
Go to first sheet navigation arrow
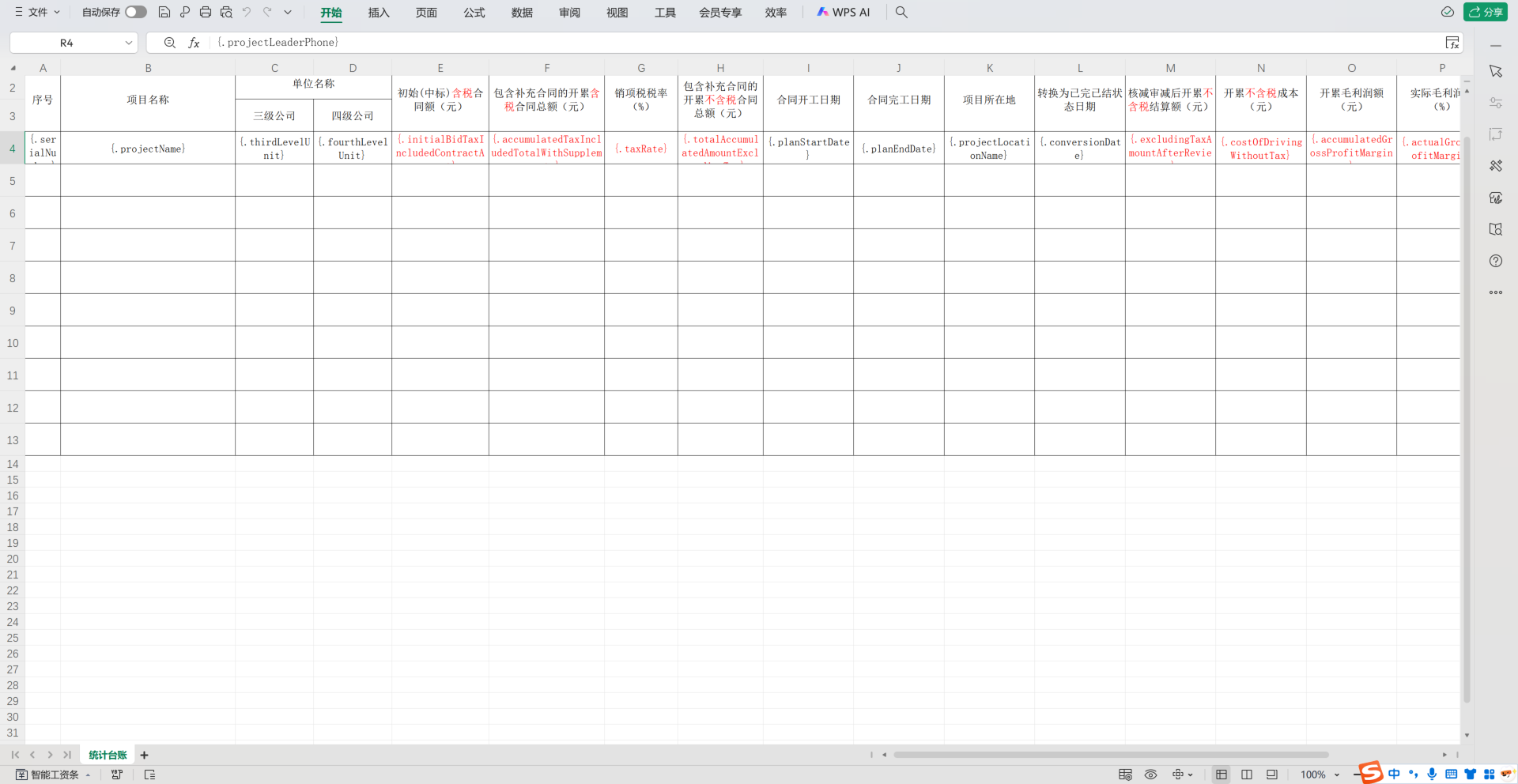15,755
